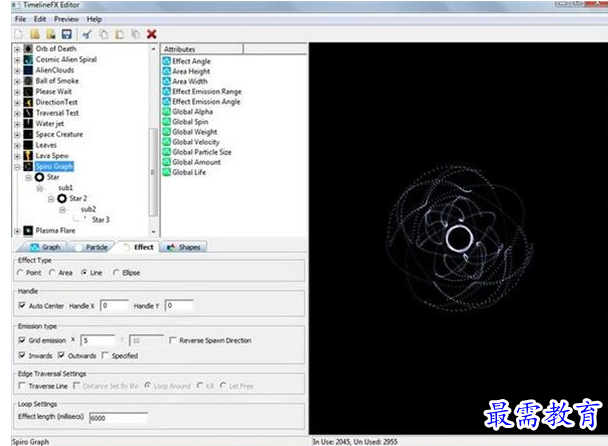
Task: Click the effect tree scrollbar up arrow
Action: point(153,49)
